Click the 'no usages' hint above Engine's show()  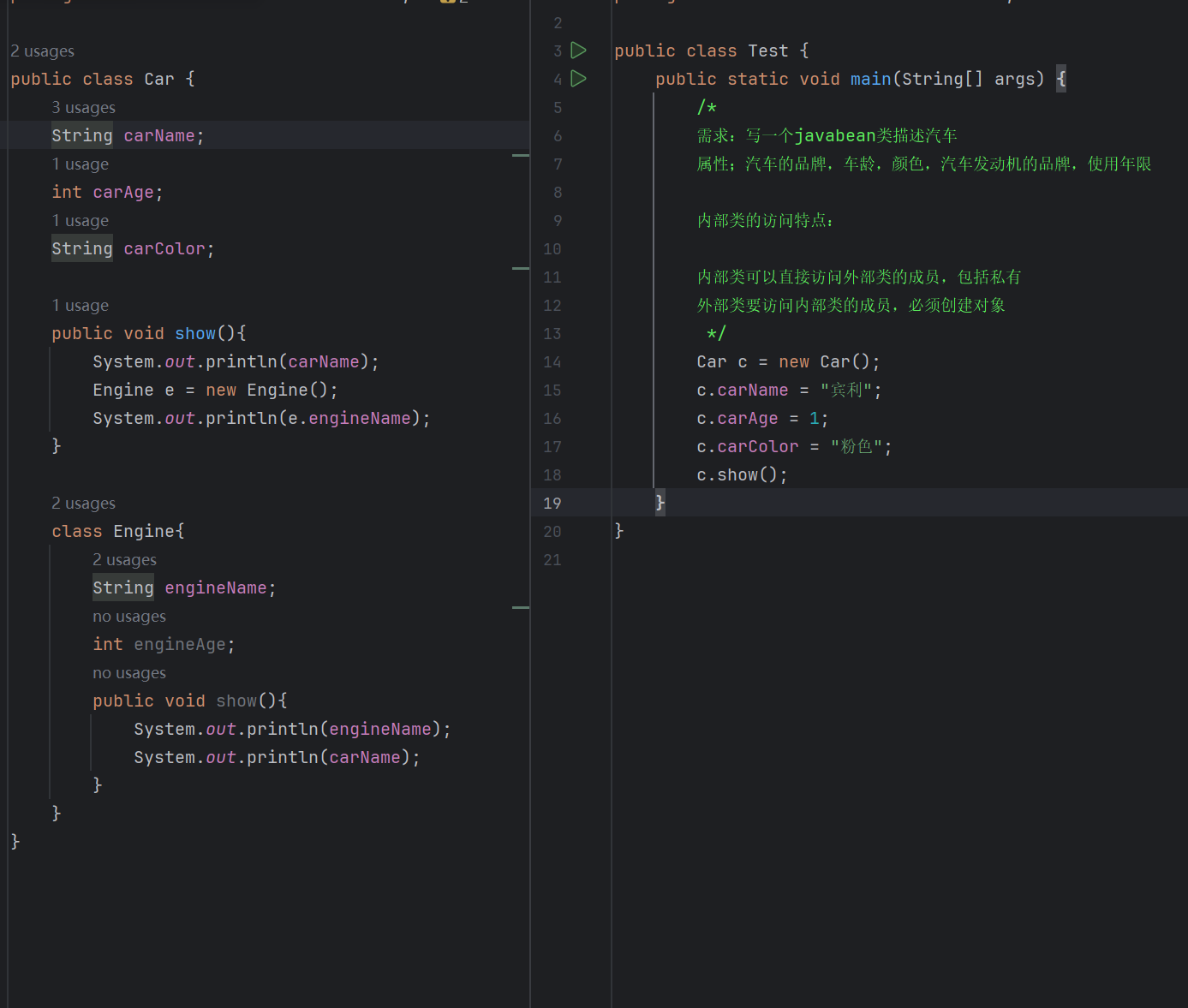coord(128,673)
